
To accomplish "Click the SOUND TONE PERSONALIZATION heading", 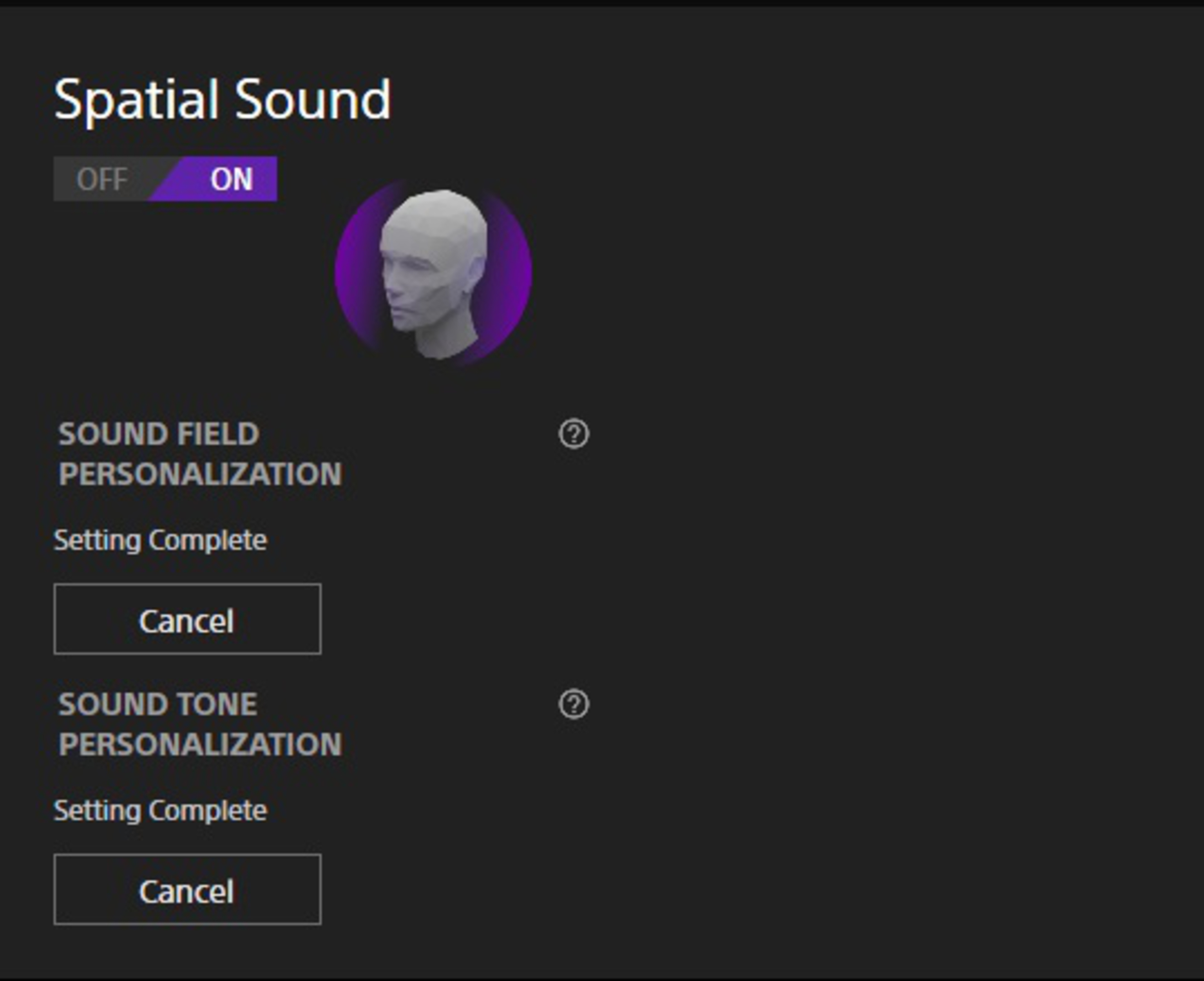I will coord(200,724).
